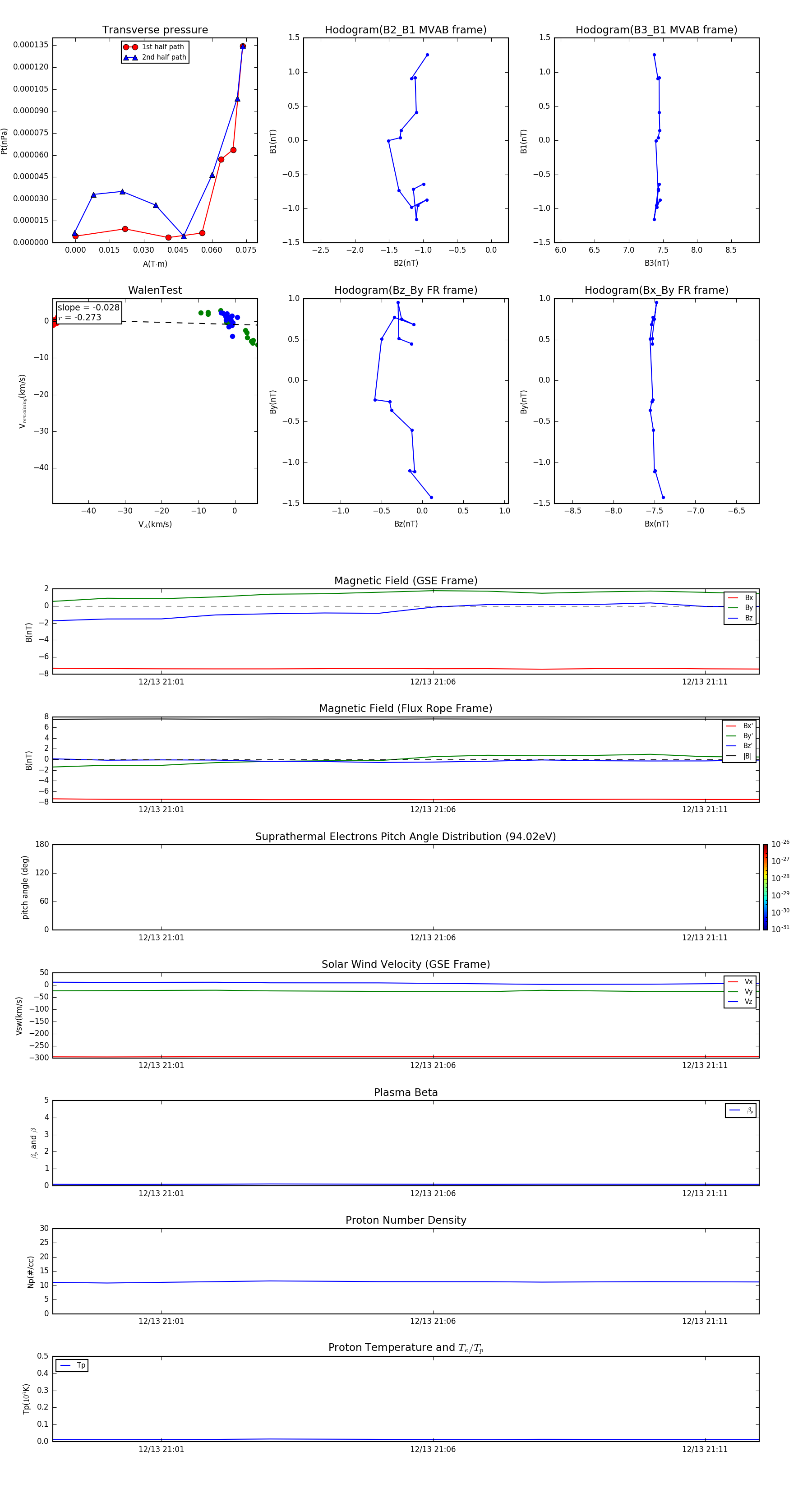Click the 'Solar Wind Velocity (GSE Frame)' title
This screenshot has height=1489, width=812.
coord(406,964)
